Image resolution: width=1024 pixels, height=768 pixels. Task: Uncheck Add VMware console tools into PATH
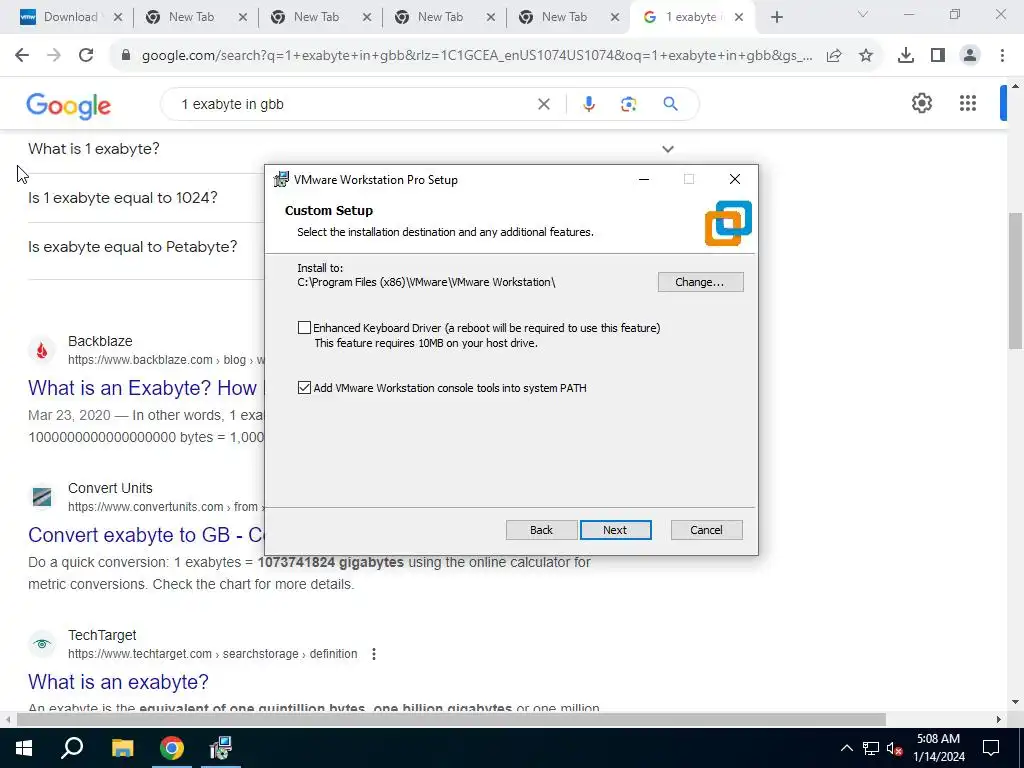pos(304,388)
